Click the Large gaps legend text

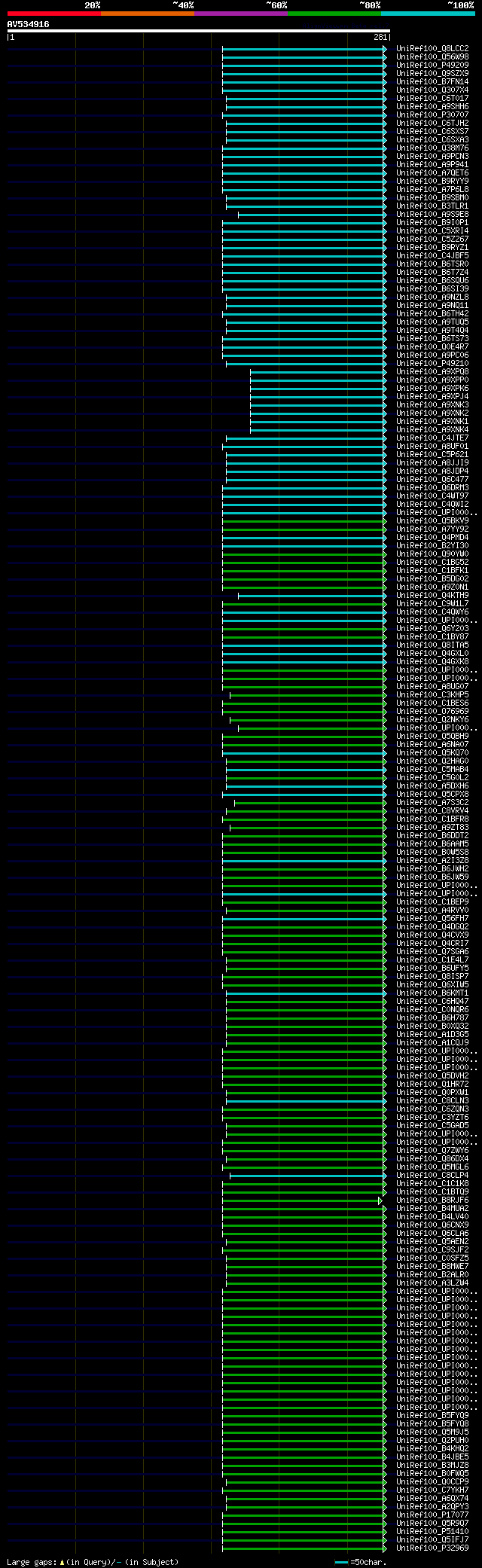coord(32,1562)
